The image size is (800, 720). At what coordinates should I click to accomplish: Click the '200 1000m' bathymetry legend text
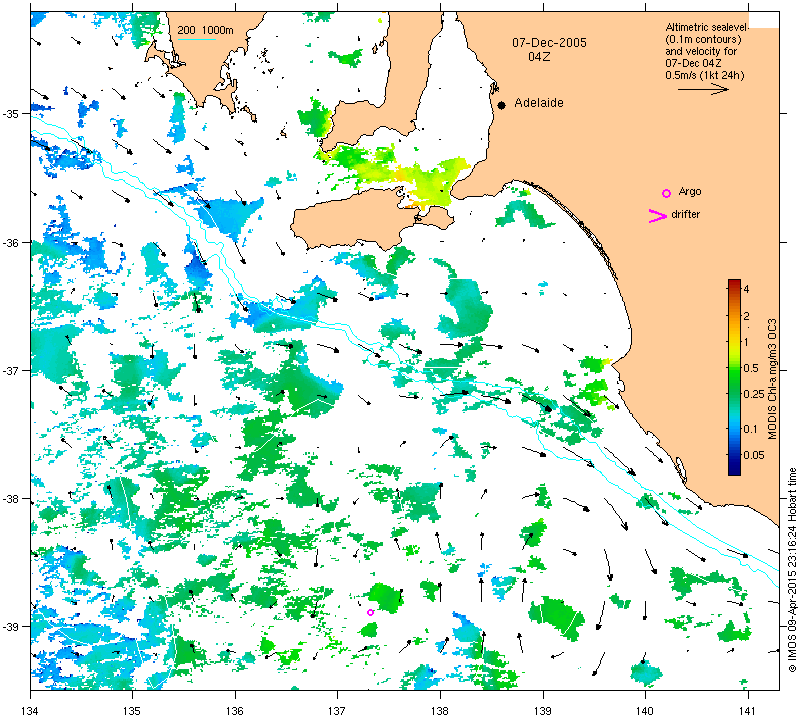pos(205,31)
